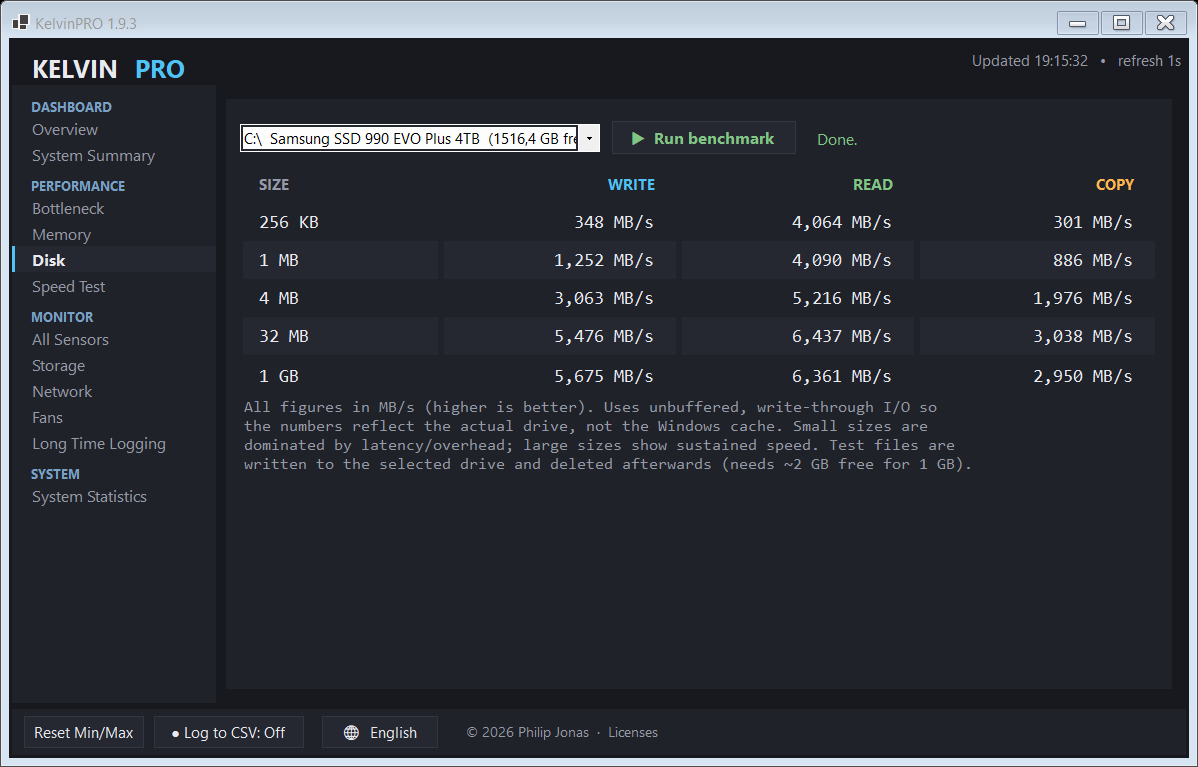Viewport: 1198px width, 767px height.
Task: Click the 3,038 MB/s copy value
Action: (1083, 336)
